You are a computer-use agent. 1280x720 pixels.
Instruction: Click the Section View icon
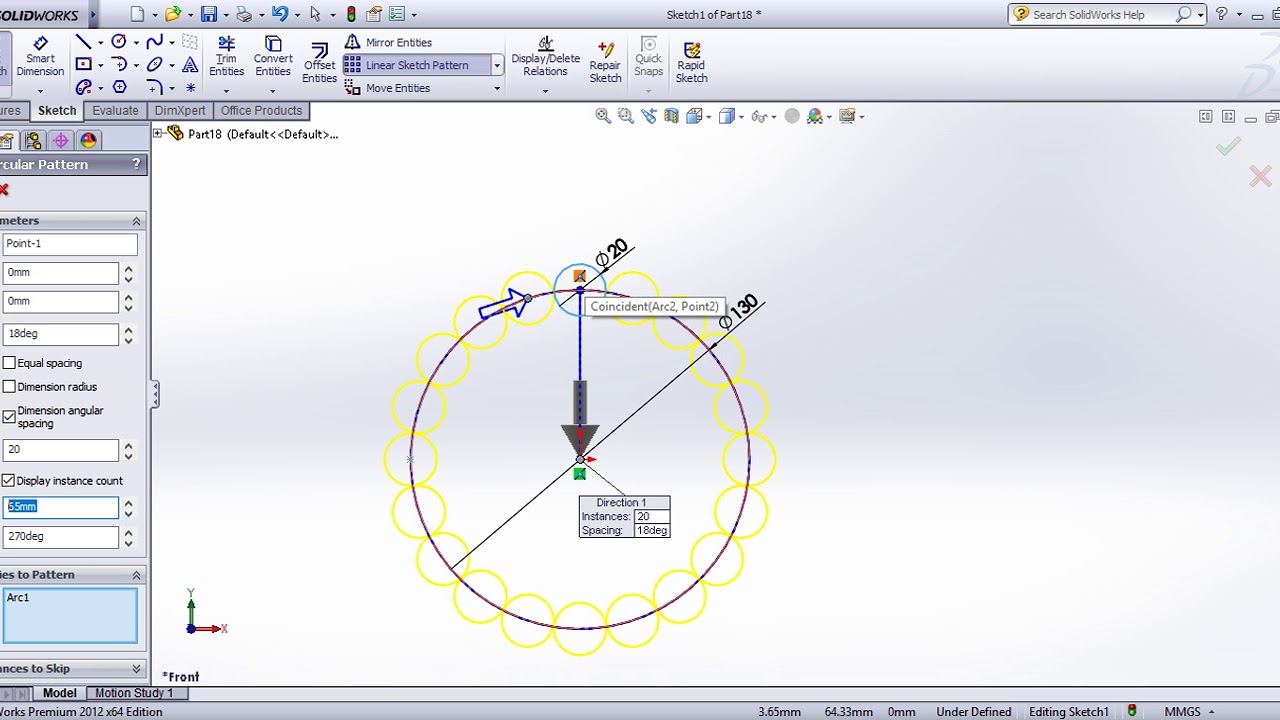pyautogui.click(x=671, y=116)
